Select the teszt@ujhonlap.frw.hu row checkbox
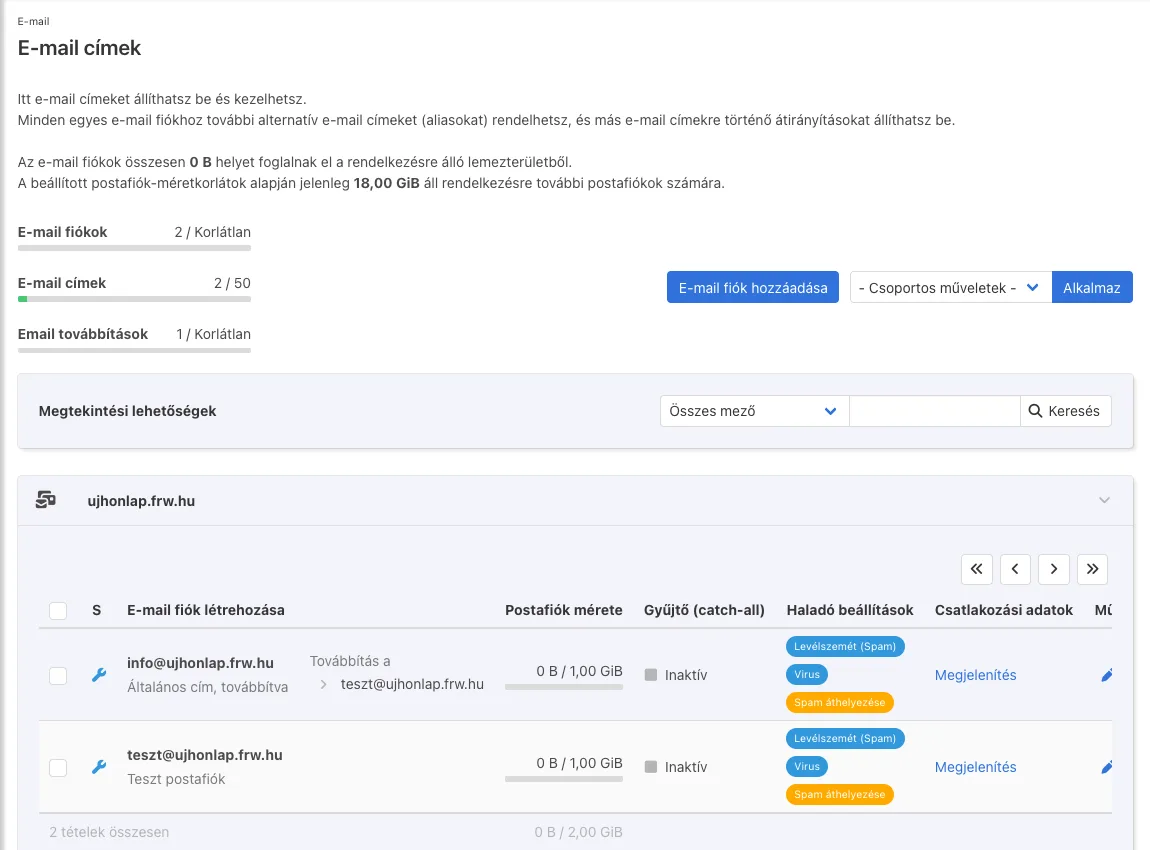 pos(58,767)
